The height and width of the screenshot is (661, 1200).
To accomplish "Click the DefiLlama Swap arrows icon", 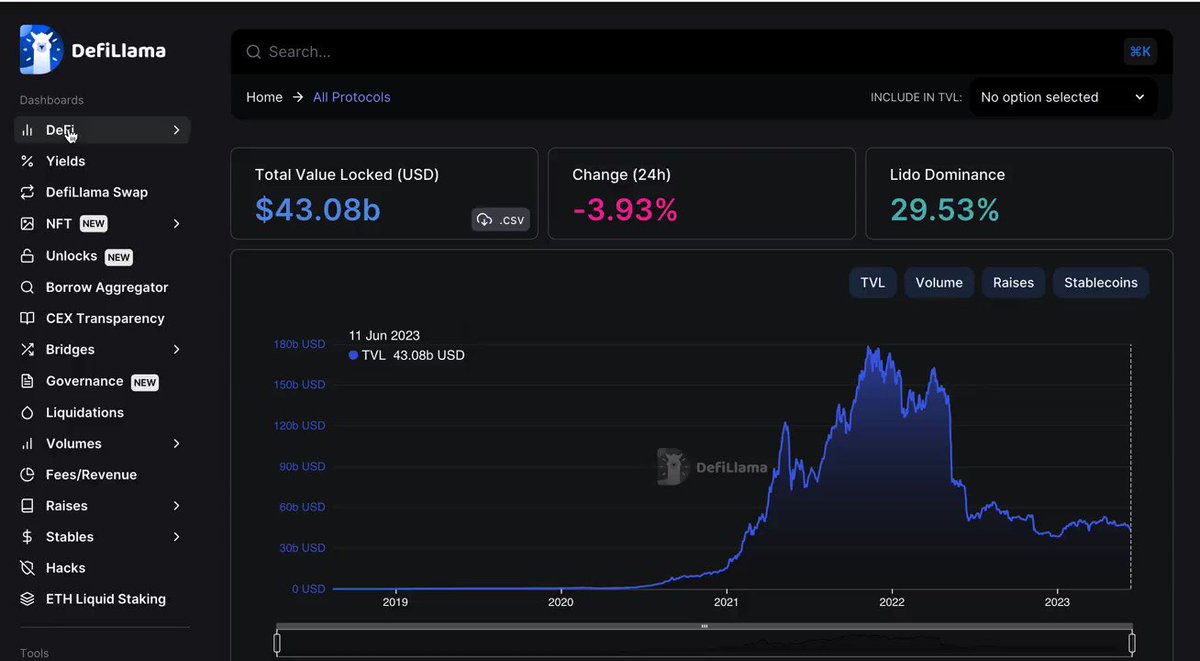I will click(x=27, y=192).
